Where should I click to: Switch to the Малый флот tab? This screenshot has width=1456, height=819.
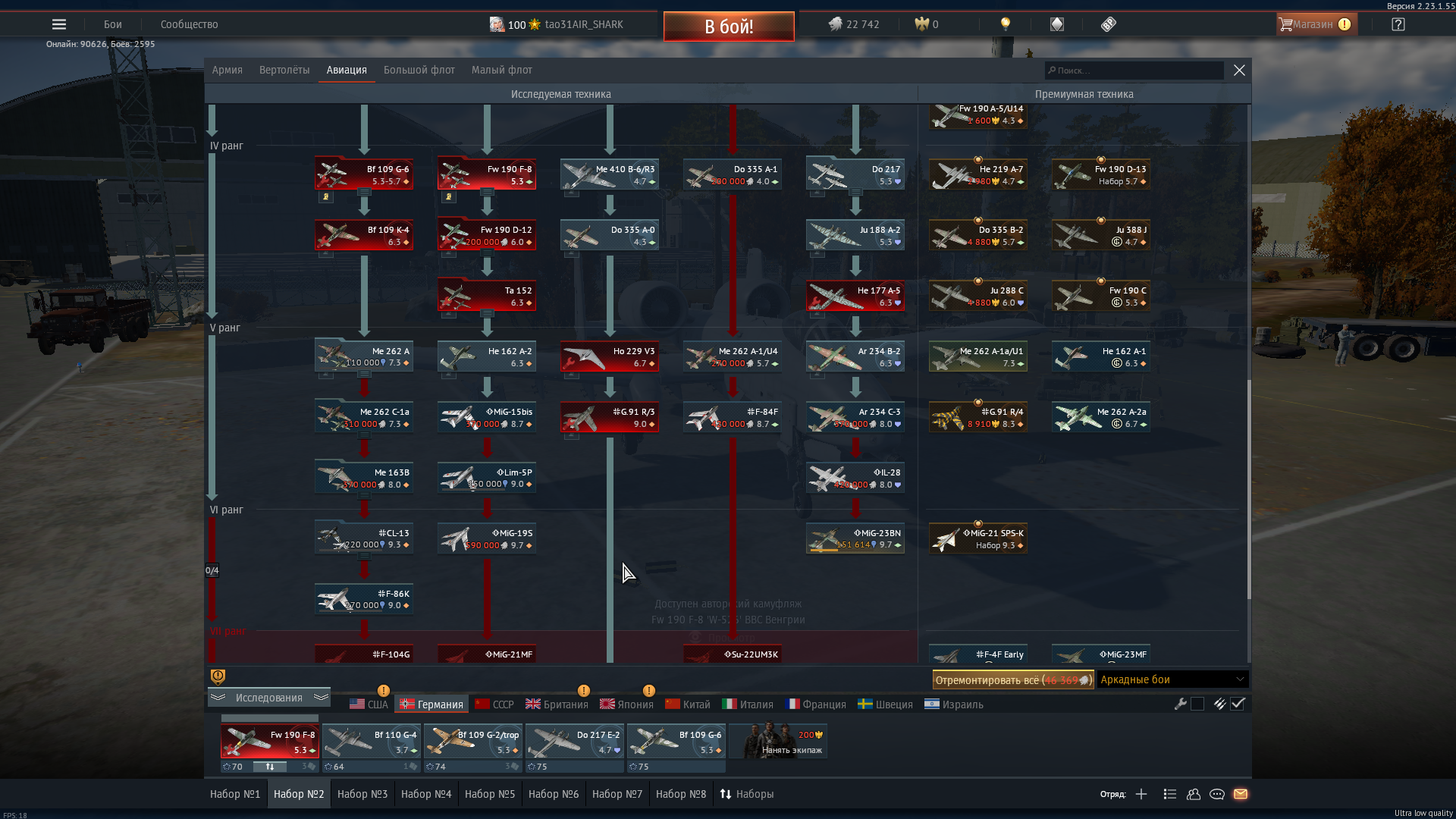pos(502,70)
